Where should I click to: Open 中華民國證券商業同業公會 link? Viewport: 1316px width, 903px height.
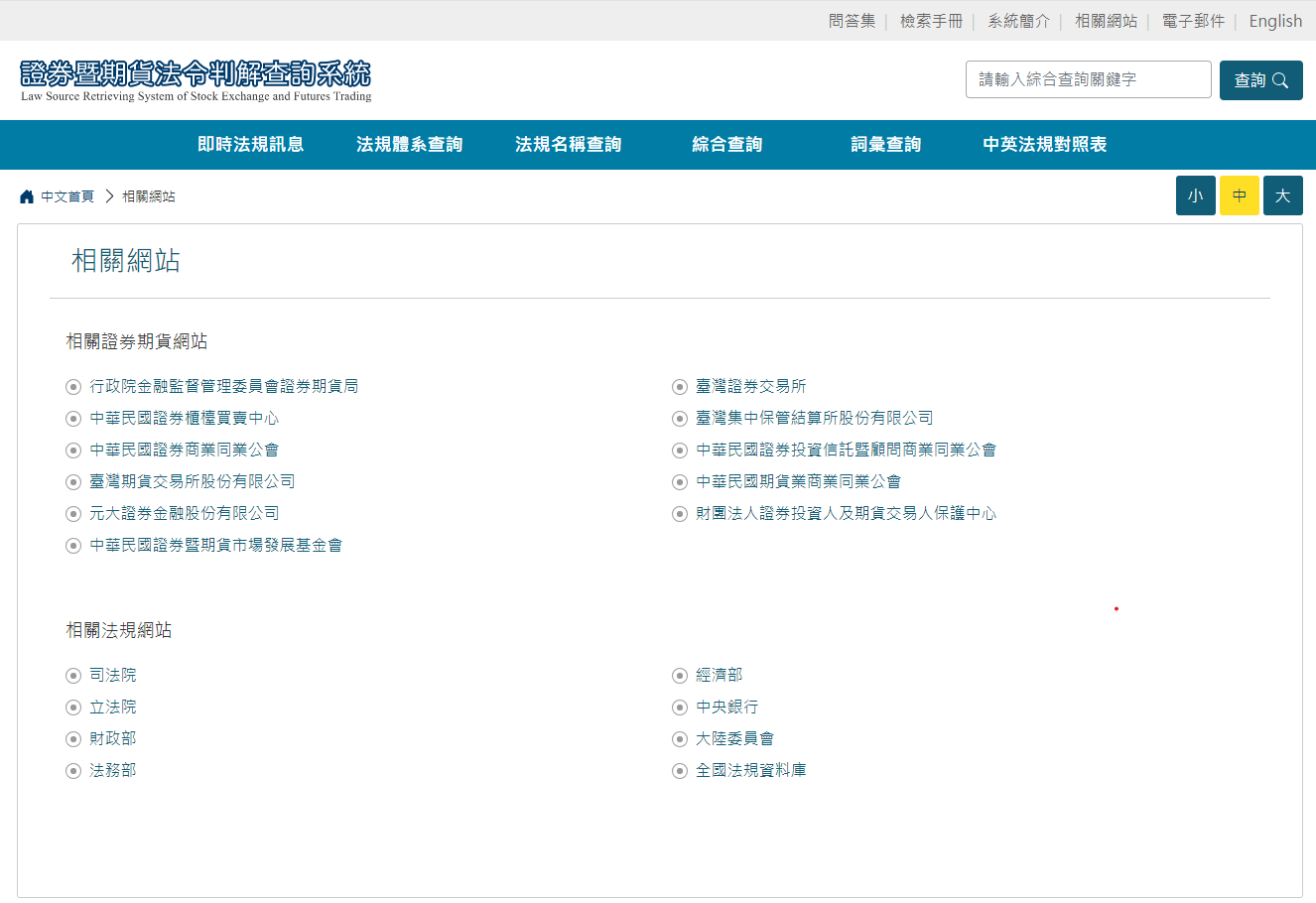tap(185, 450)
